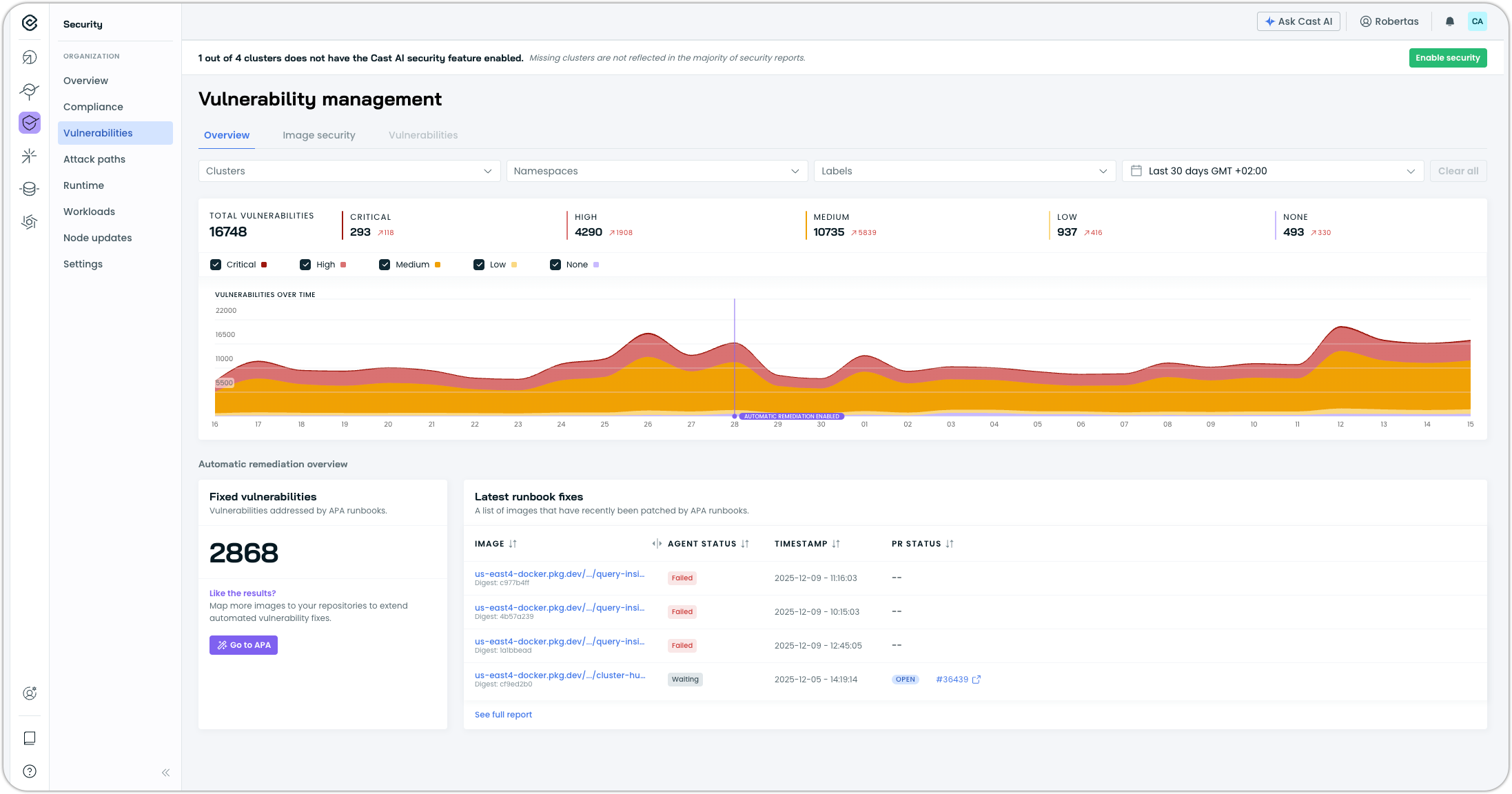Uncheck the Critical severity checkbox
Image resolution: width=1512 pixels, height=794 pixels.
pyautogui.click(x=216, y=265)
